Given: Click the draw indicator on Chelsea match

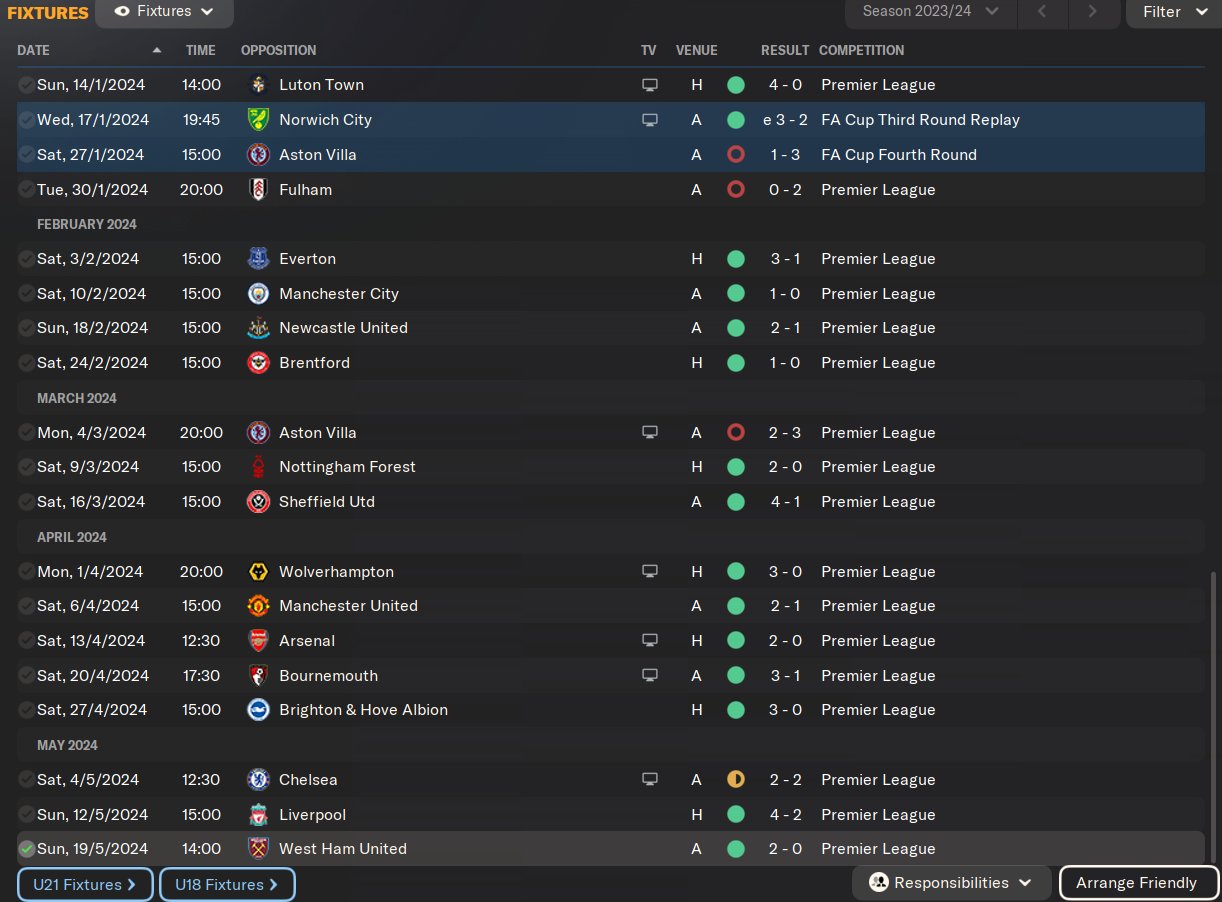Looking at the screenshot, I should coord(736,780).
